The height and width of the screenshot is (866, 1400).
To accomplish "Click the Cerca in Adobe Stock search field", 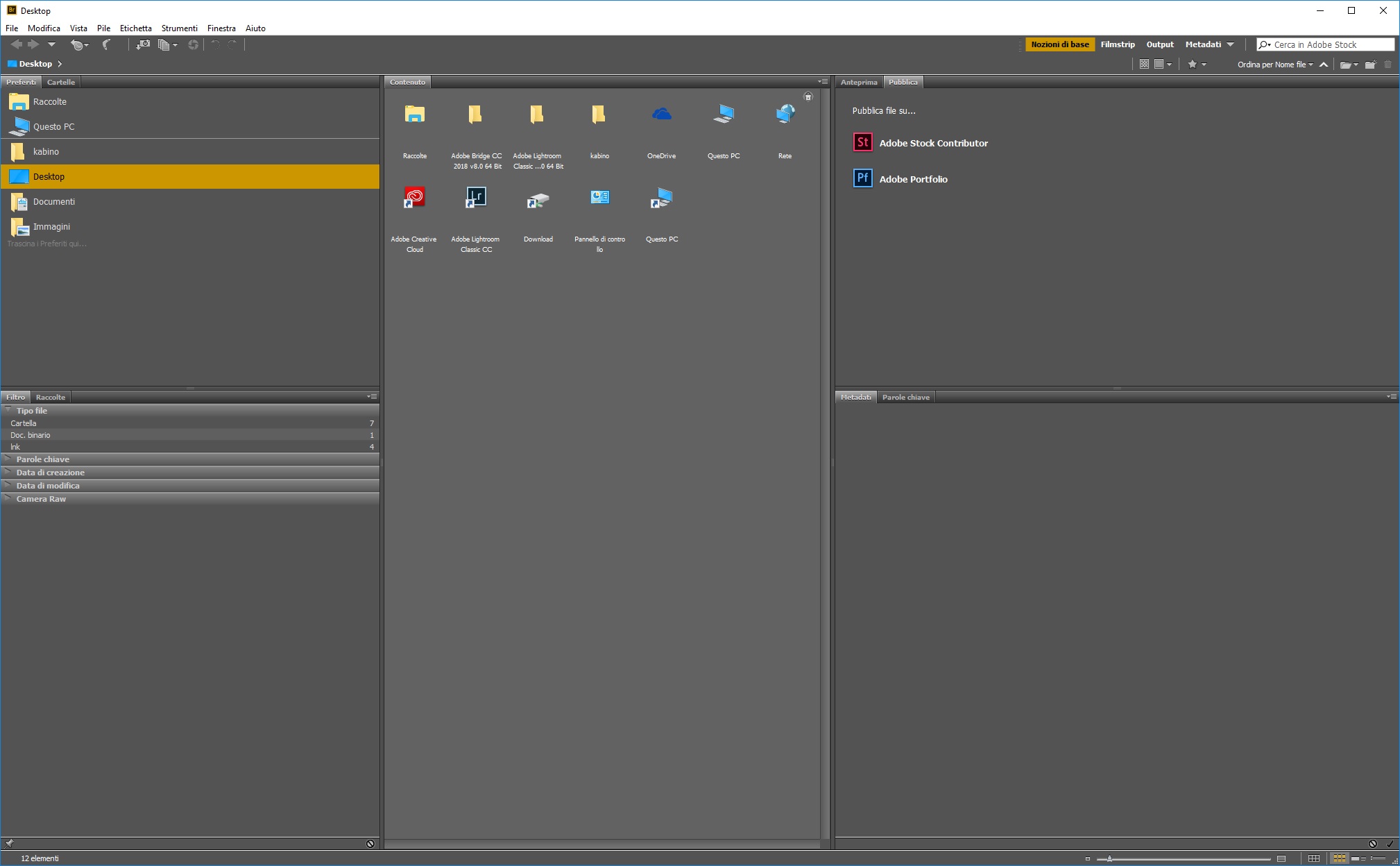I will 1325,44.
